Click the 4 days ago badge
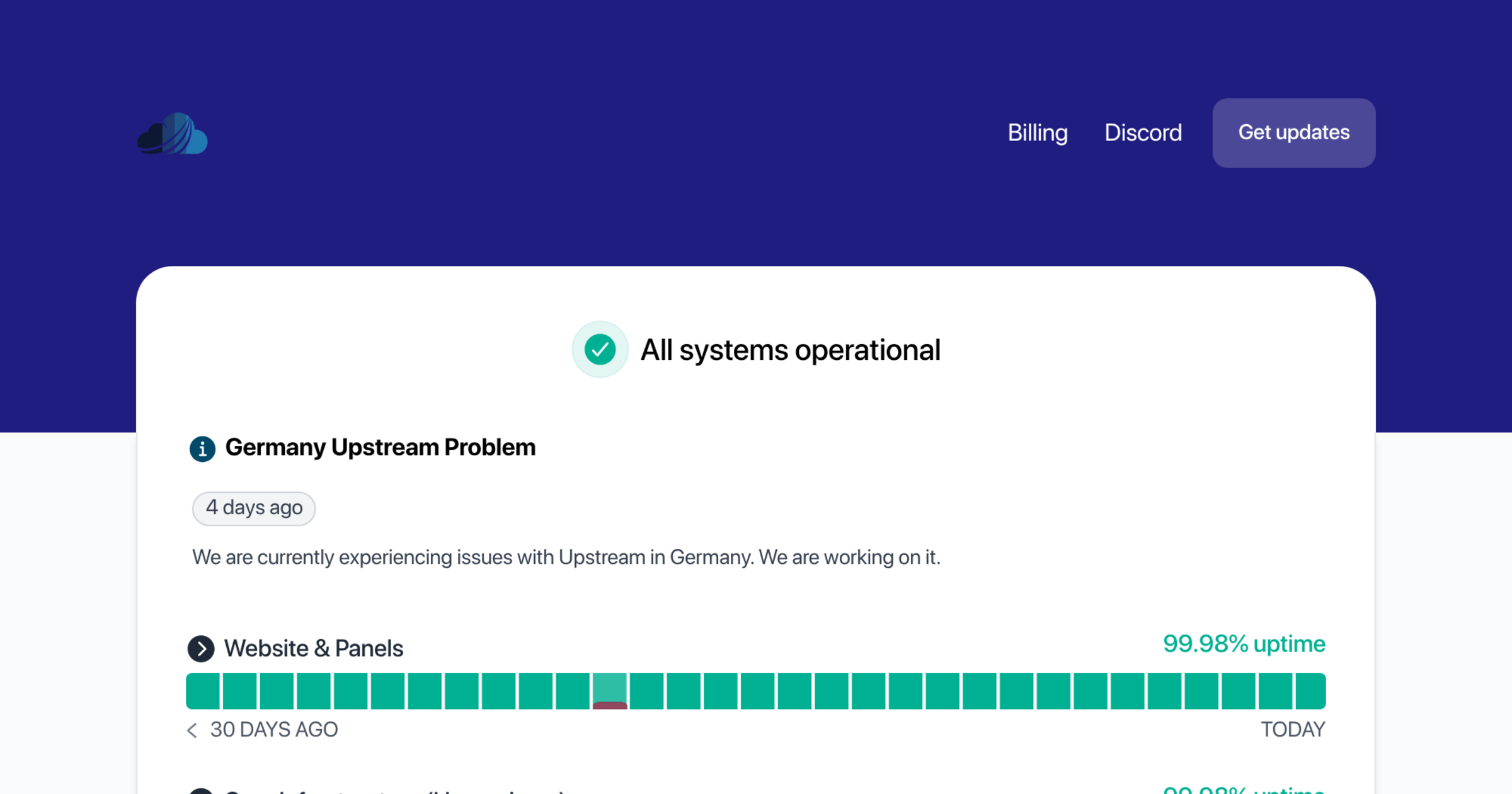The width and height of the screenshot is (1512, 794). (x=253, y=508)
